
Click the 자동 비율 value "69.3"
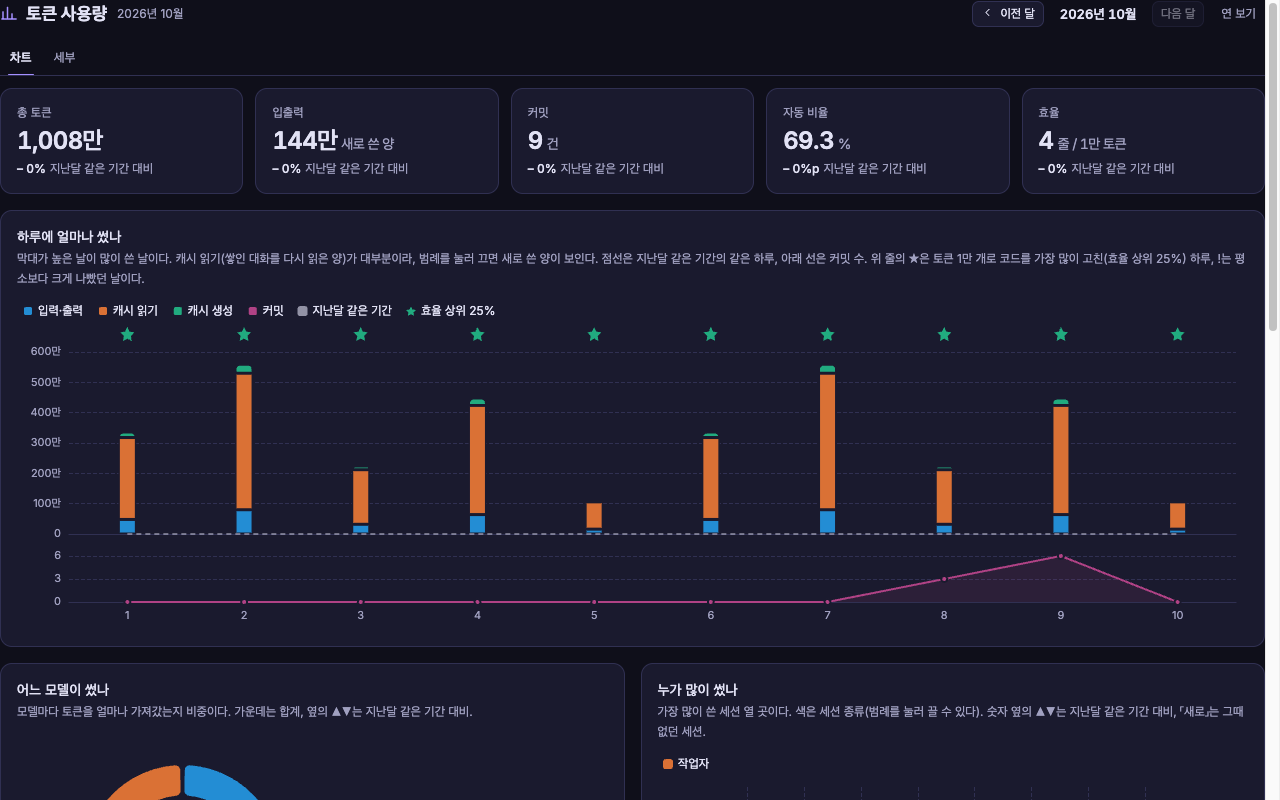[x=808, y=141]
